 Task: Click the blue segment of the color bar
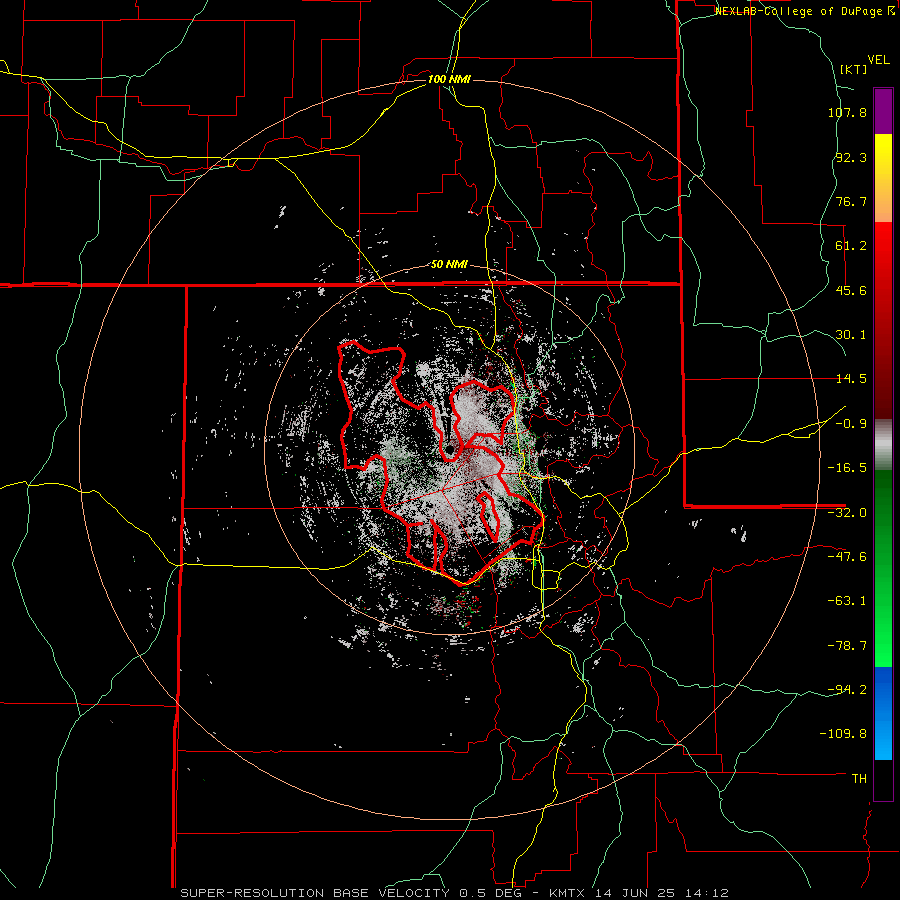pos(883,713)
